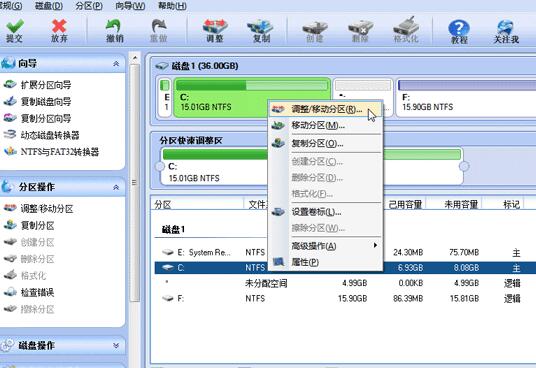
Task: Click the 关注我 follow icon
Action: coord(506,31)
